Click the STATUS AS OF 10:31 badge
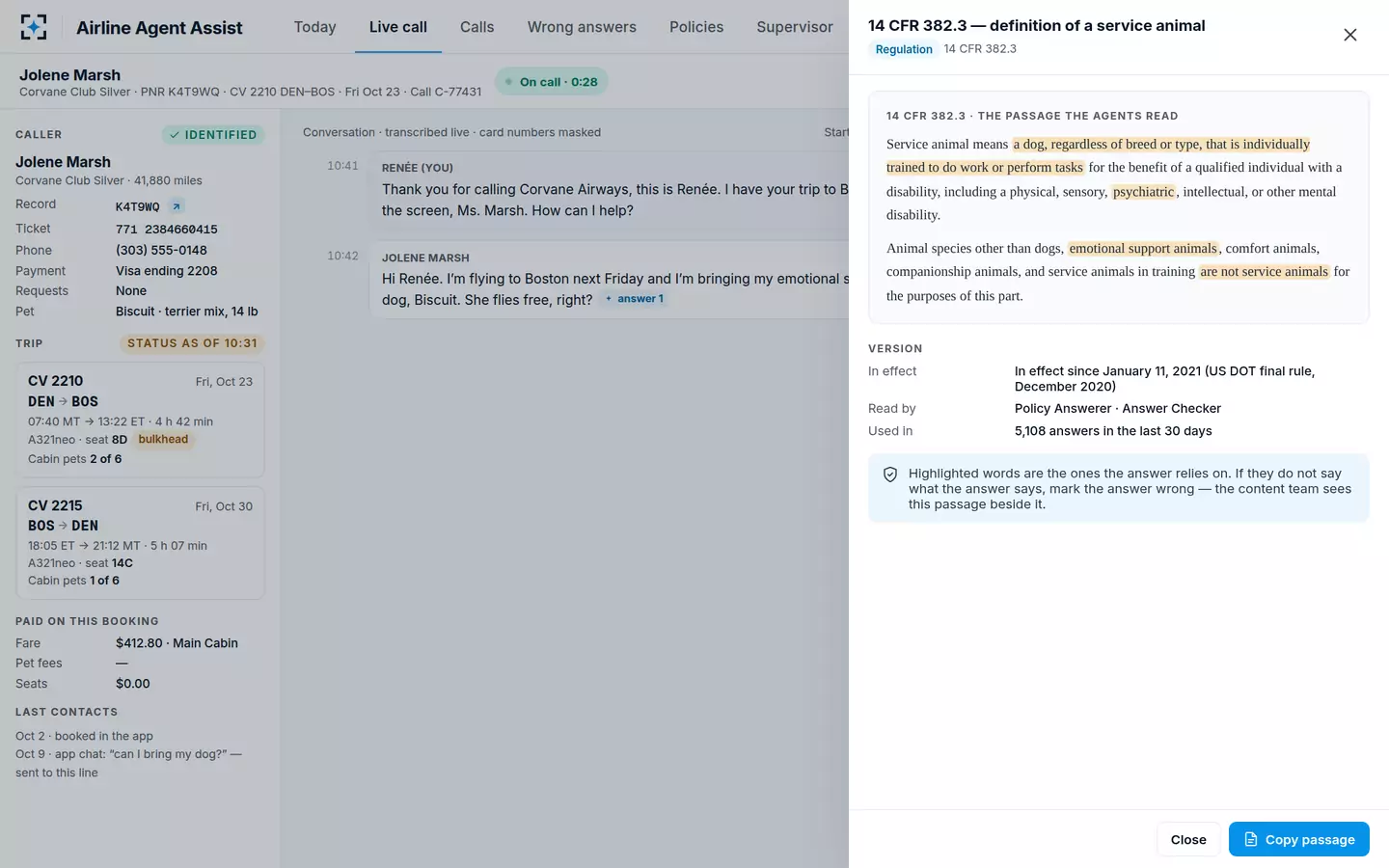 tap(192, 343)
